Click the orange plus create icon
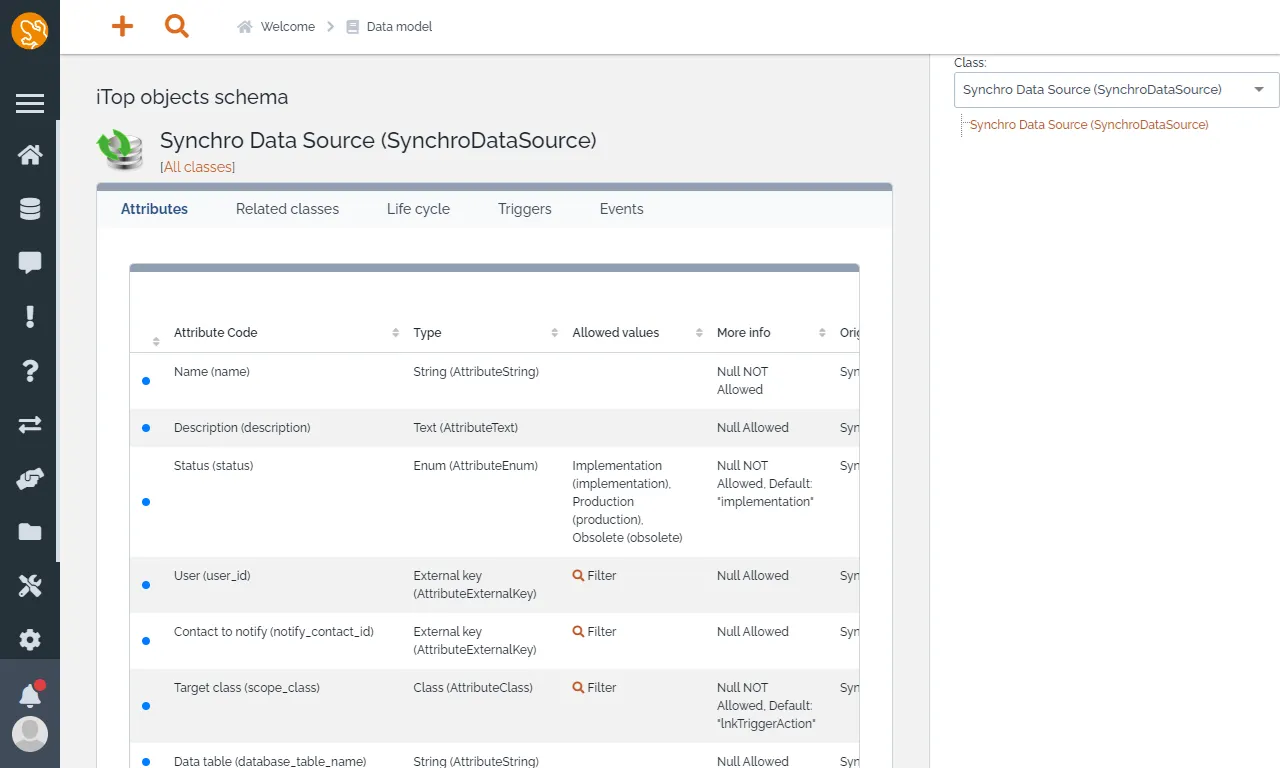 (122, 27)
